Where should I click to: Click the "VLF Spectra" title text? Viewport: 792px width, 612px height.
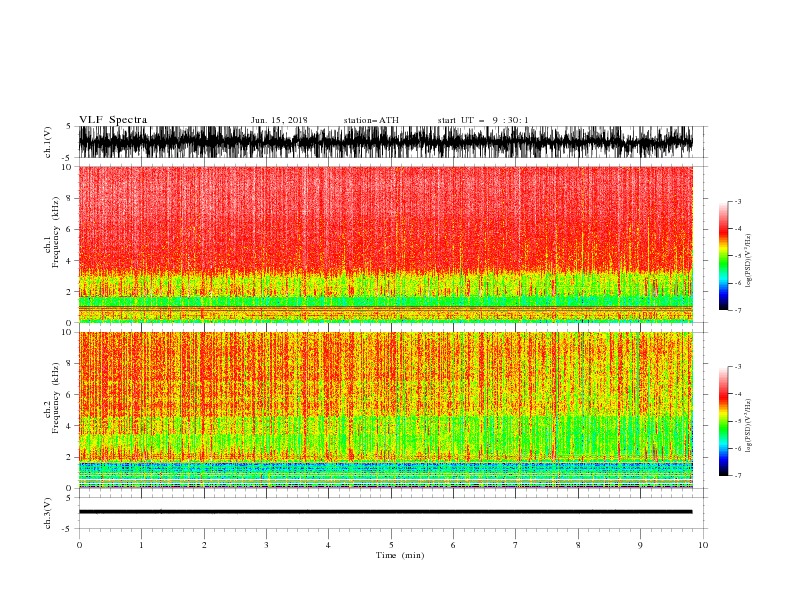point(113,120)
